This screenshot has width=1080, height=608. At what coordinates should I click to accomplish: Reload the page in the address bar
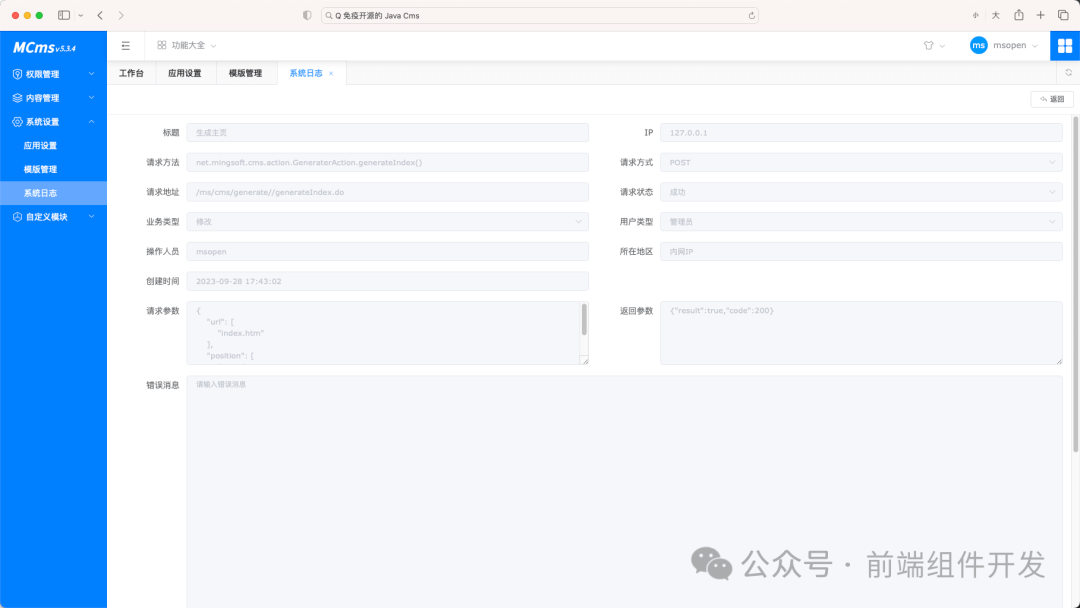click(x=751, y=15)
